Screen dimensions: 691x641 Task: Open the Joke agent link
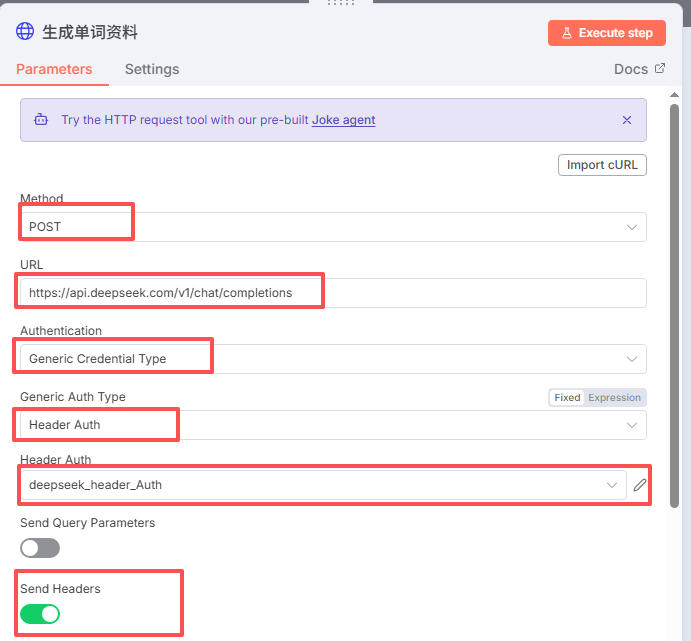pyautogui.click(x=343, y=120)
